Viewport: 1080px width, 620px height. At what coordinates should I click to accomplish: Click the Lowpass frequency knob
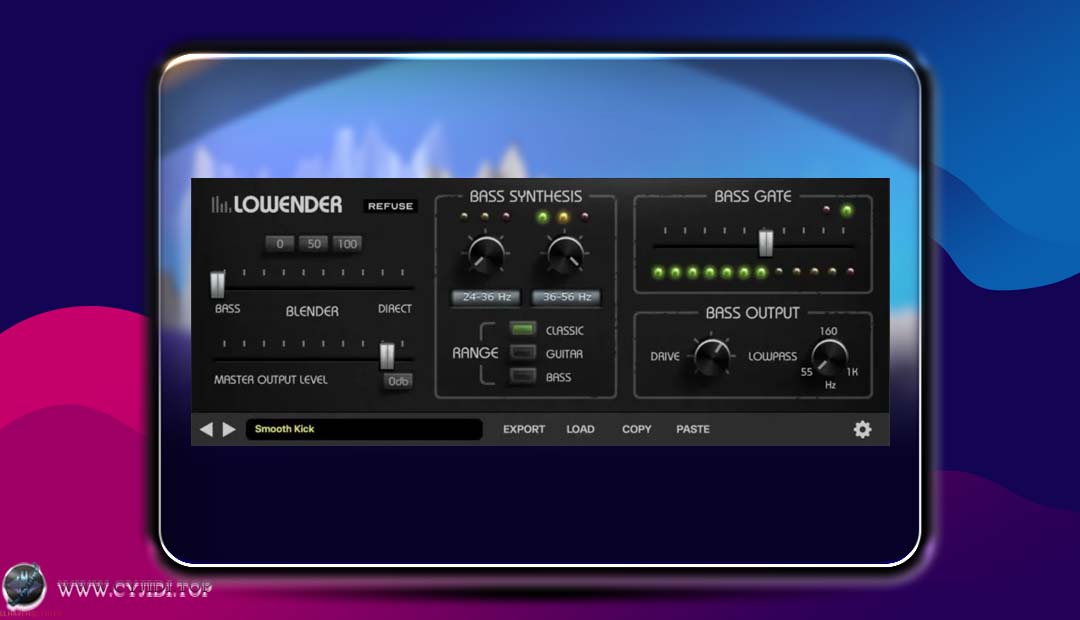(830, 355)
